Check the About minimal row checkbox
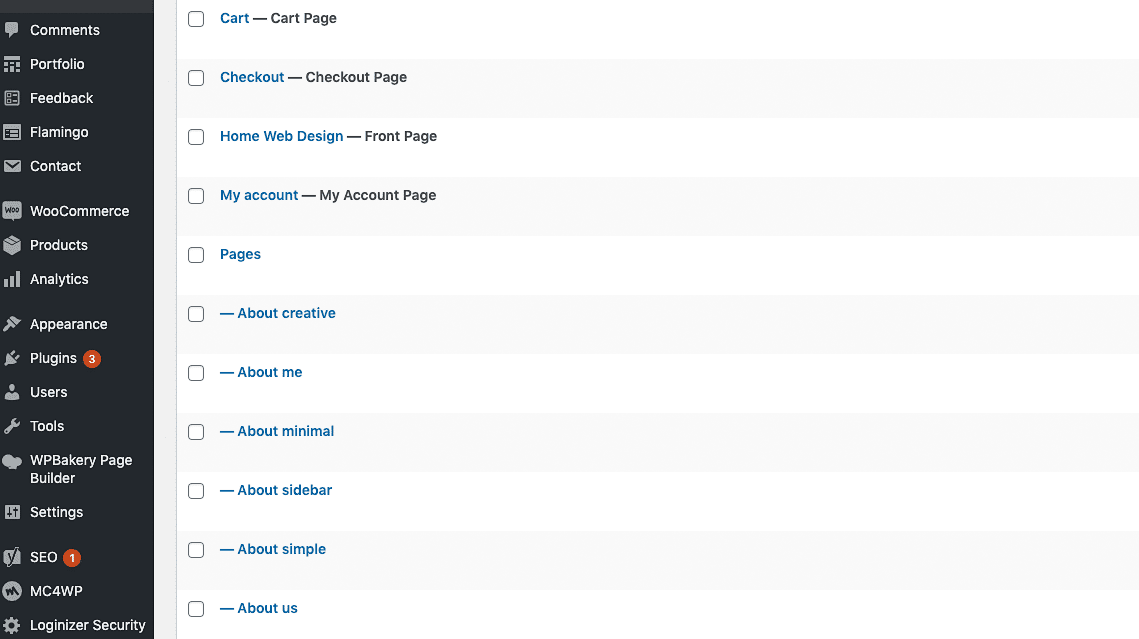The height and width of the screenshot is (639, 1139). coord(196,432)
